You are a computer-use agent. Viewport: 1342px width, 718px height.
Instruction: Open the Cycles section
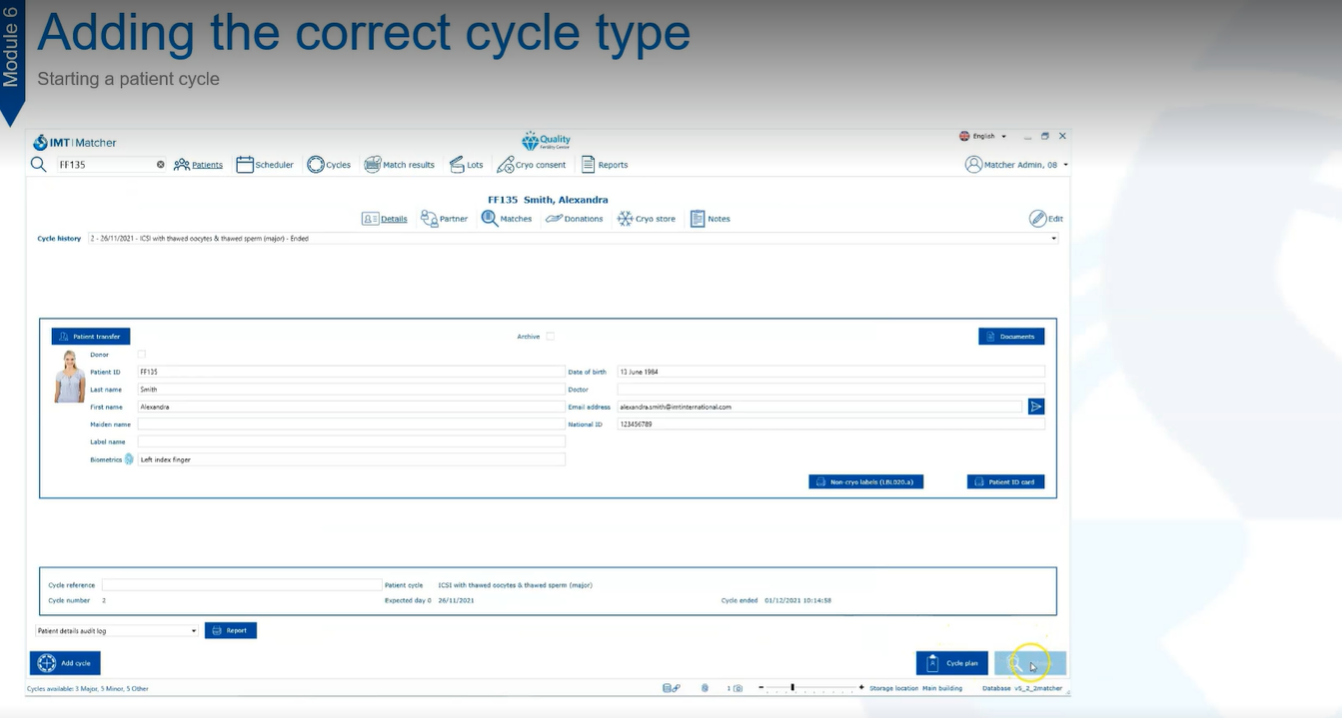point(316,165)
